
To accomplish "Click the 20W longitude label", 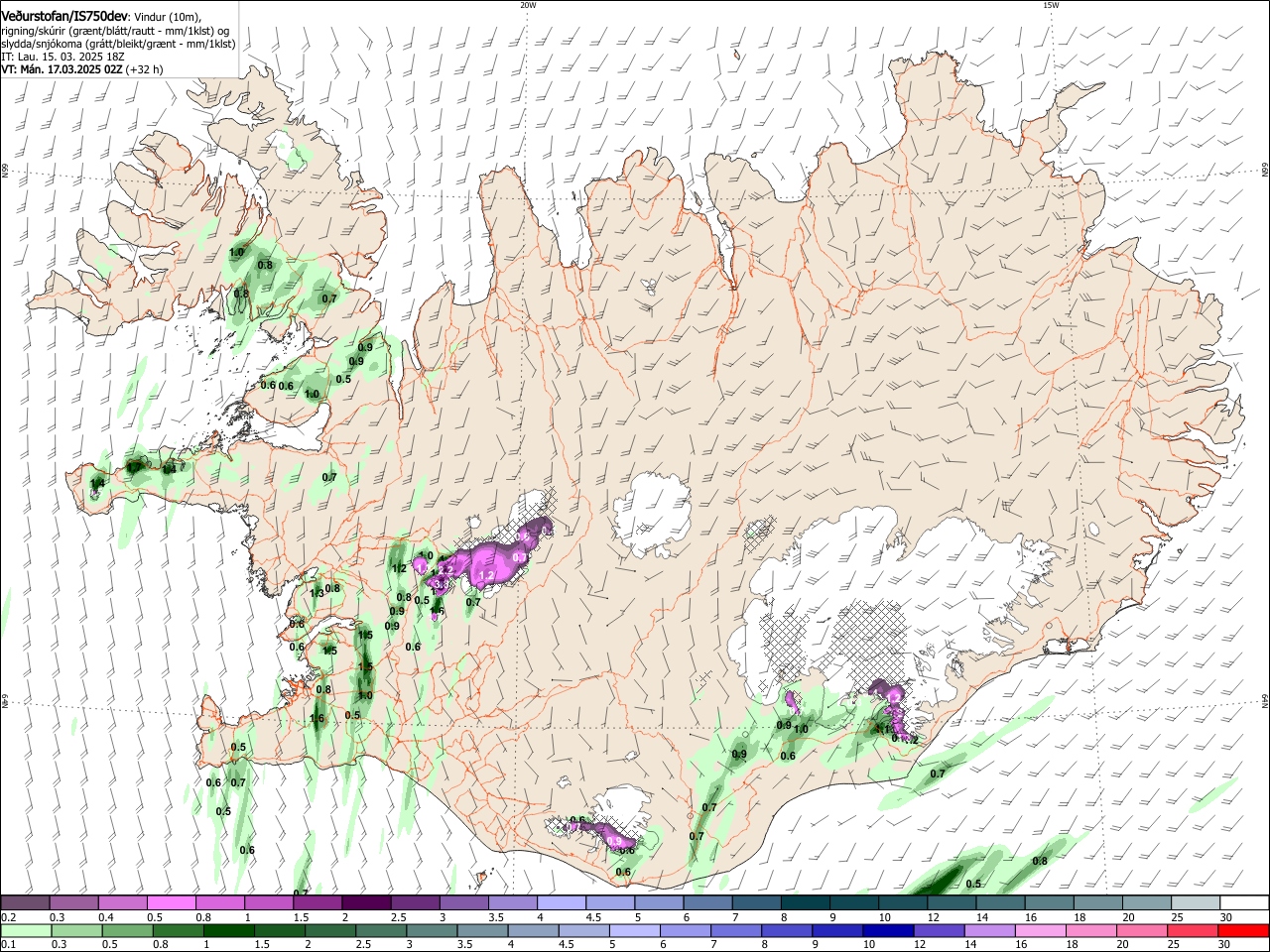I will click(x=528, y=5).
